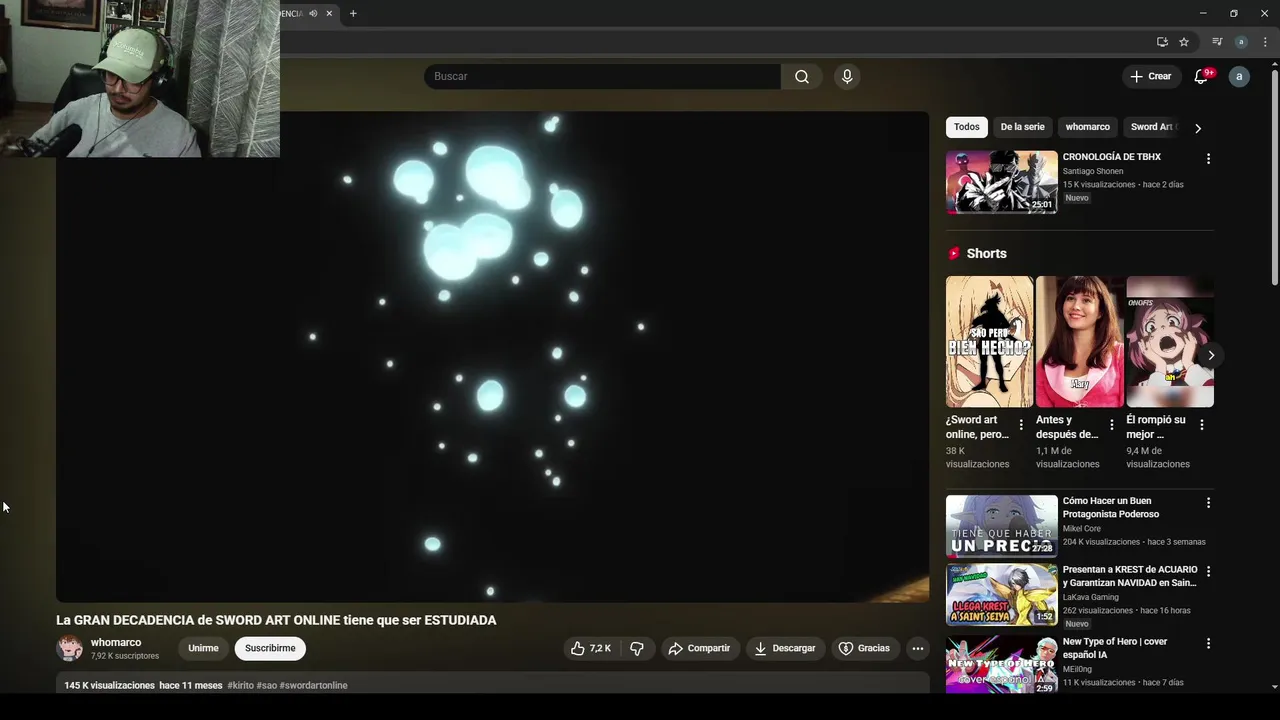Click the page vertical scrollbar

(x=1274, y=180)
